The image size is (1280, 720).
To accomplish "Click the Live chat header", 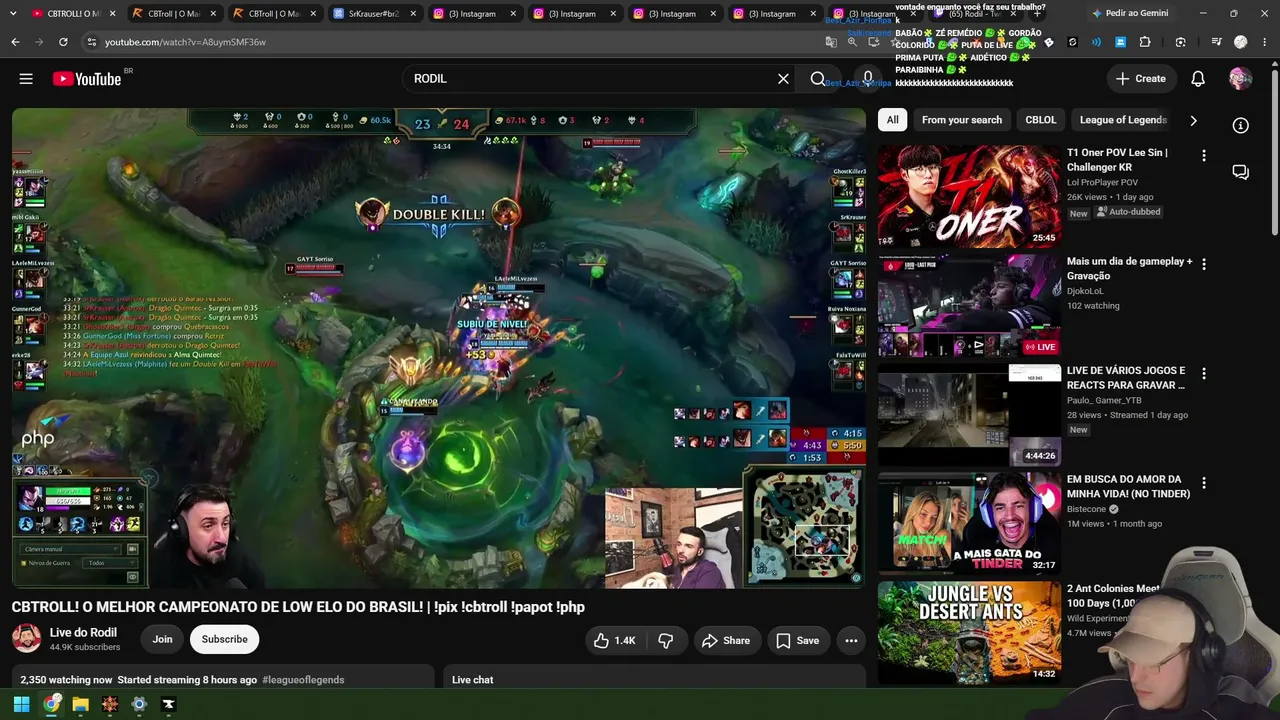I will point(472,680).
